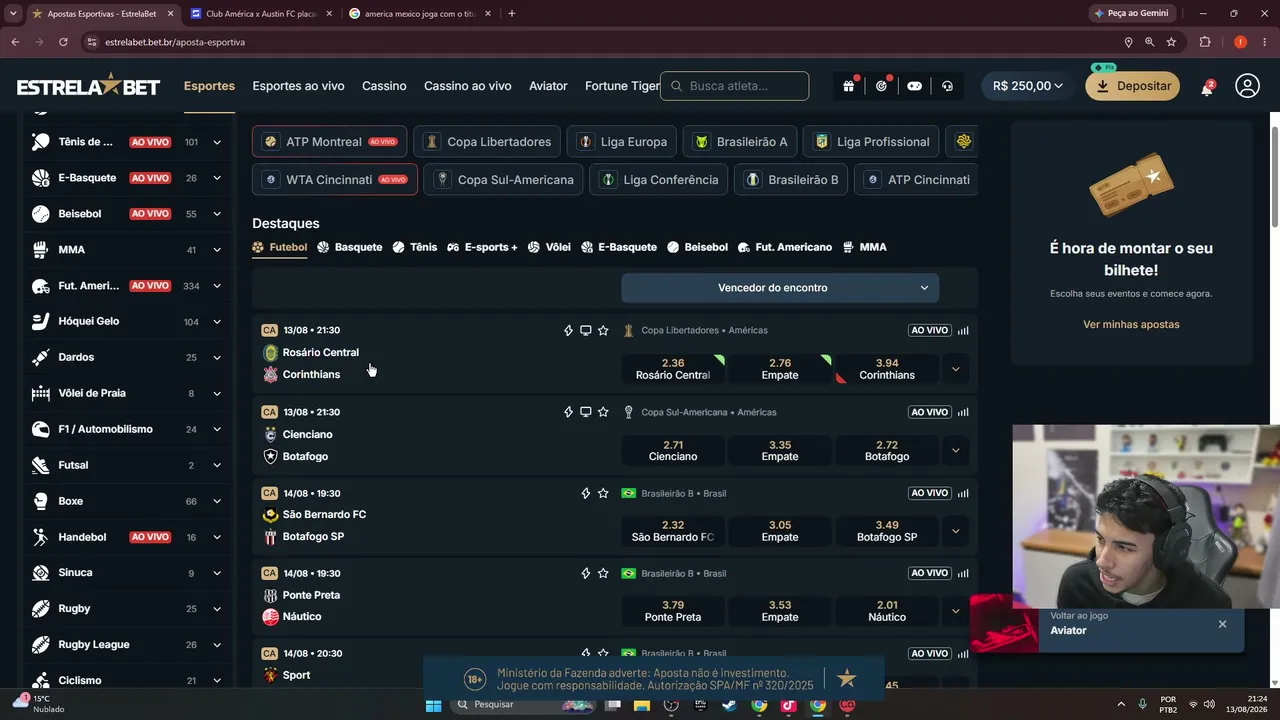Screen dimensions: 1280x720
Task: Close the Aviator return-to-game popup
Action: click(x=1222, y=624)
